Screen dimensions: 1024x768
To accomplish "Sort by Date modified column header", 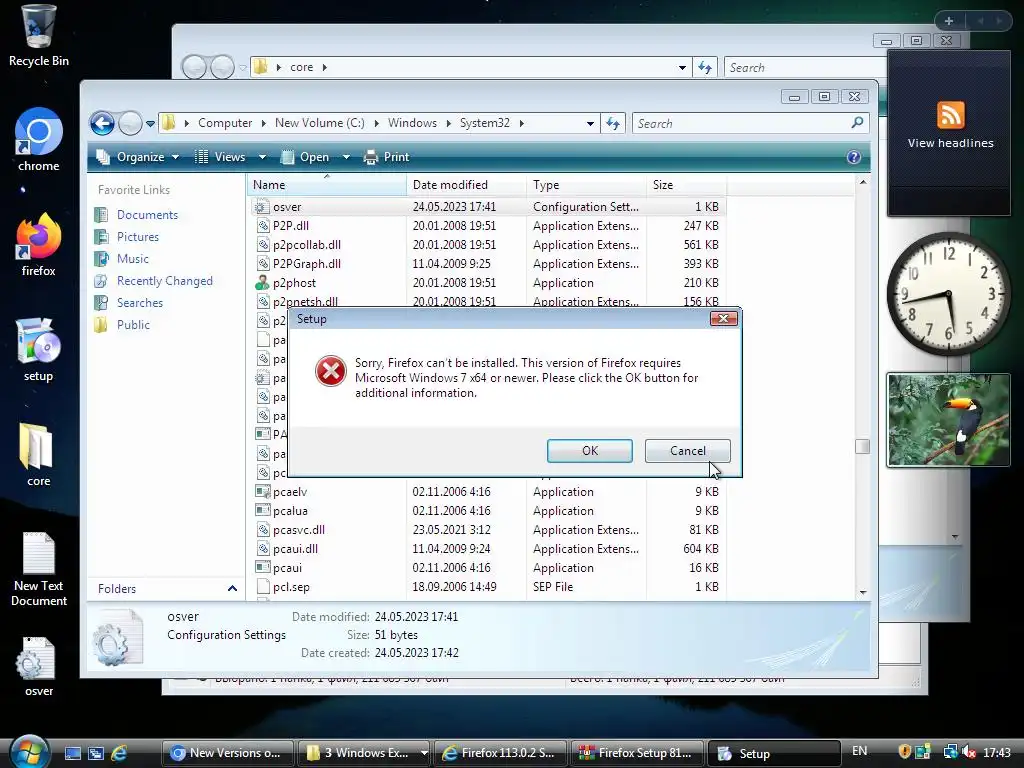I will [466, 185].
